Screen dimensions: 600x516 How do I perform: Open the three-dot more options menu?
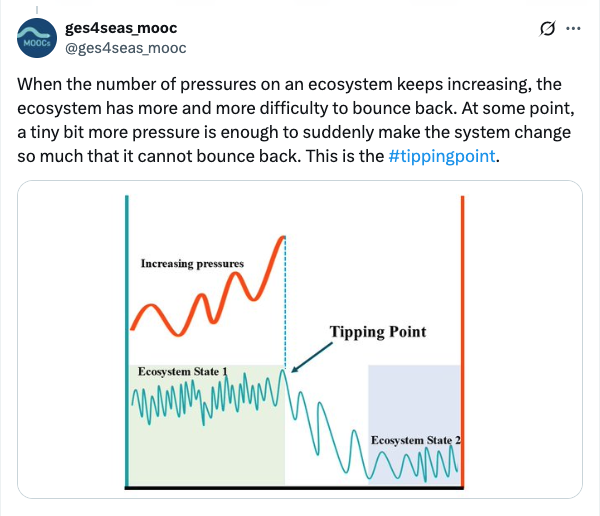coord(573,29)
